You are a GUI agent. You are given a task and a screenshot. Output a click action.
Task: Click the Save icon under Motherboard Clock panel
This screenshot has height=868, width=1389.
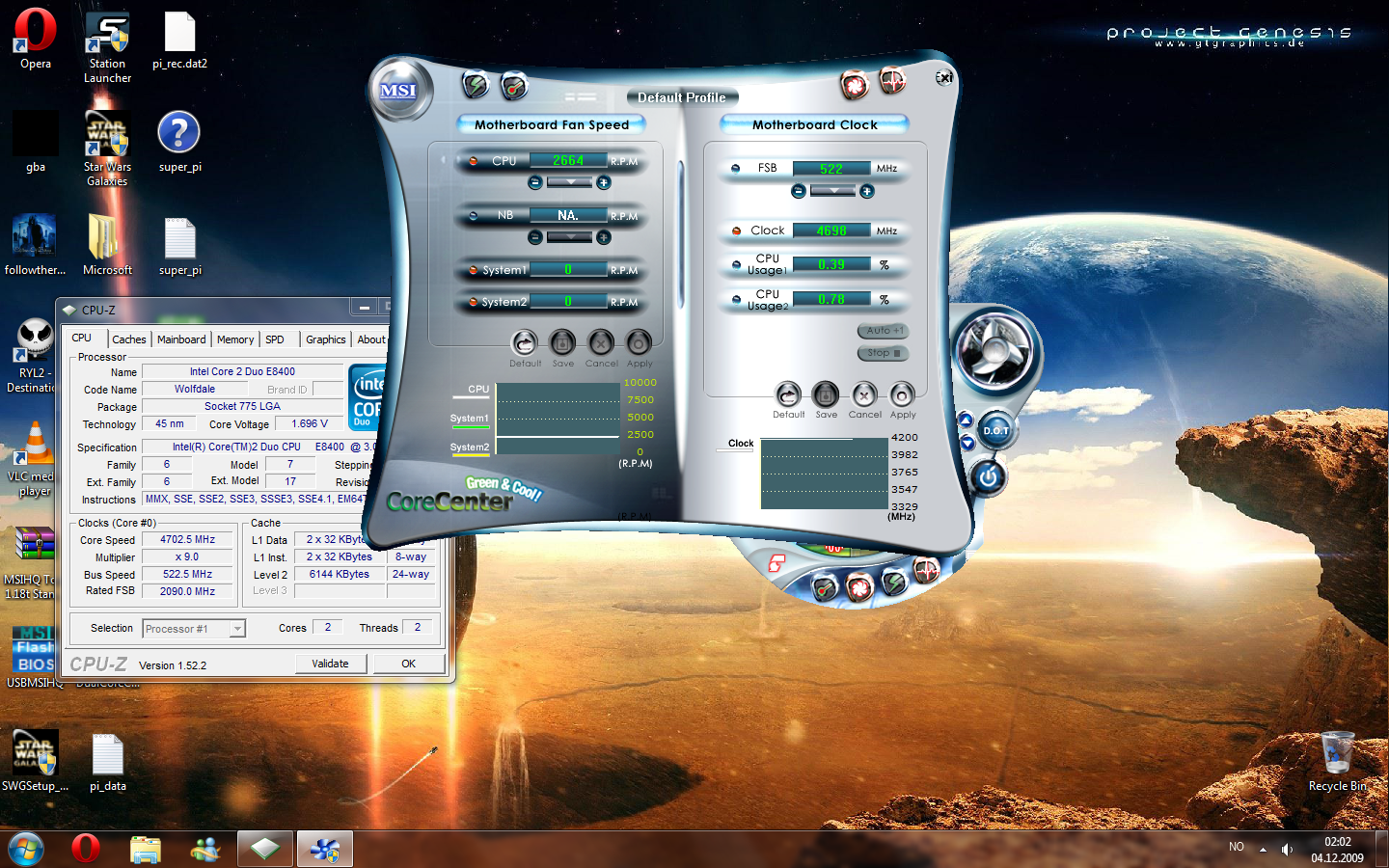coord(826,394)
